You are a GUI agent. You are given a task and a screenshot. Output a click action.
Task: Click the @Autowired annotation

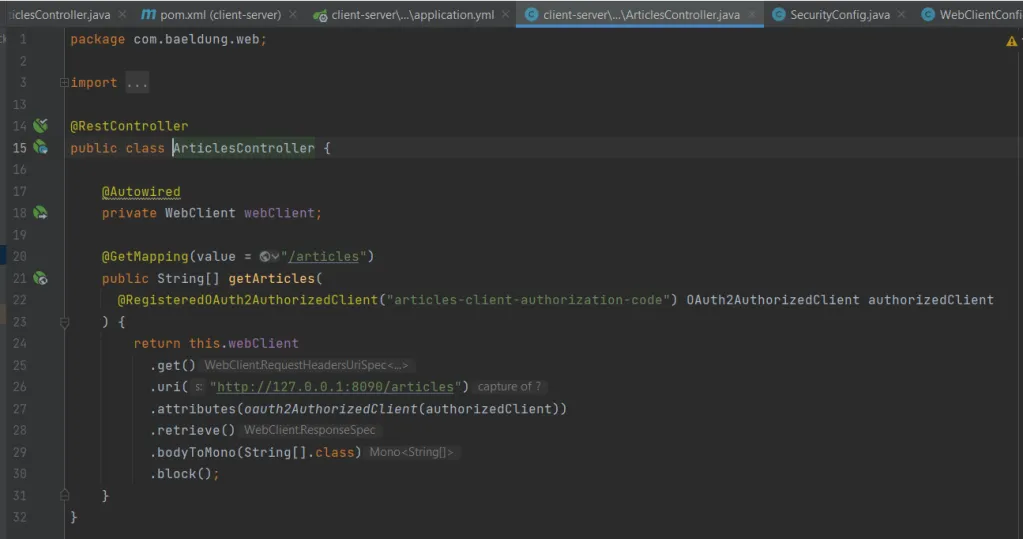pyautogui.click(x=141, y=192)
